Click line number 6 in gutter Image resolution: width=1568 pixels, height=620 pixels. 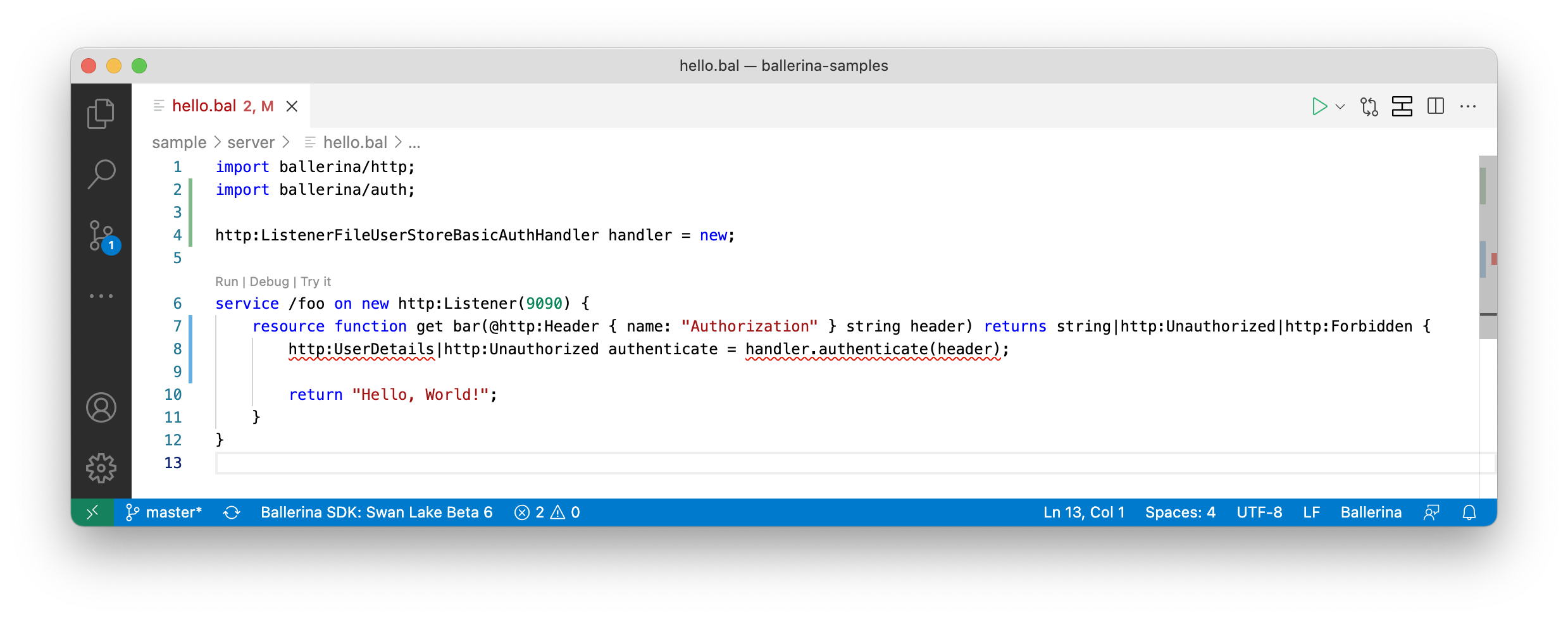tap(177, 304)
